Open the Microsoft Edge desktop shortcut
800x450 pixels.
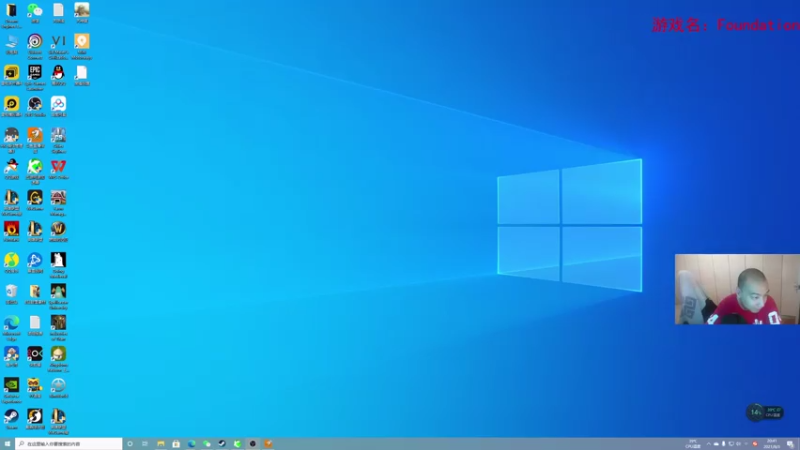click(x=11, y=328)
